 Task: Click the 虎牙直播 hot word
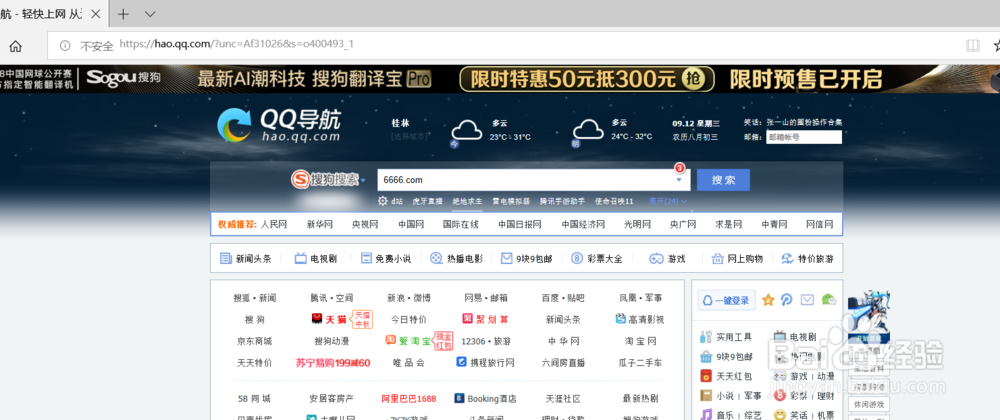tap(427, 201)
